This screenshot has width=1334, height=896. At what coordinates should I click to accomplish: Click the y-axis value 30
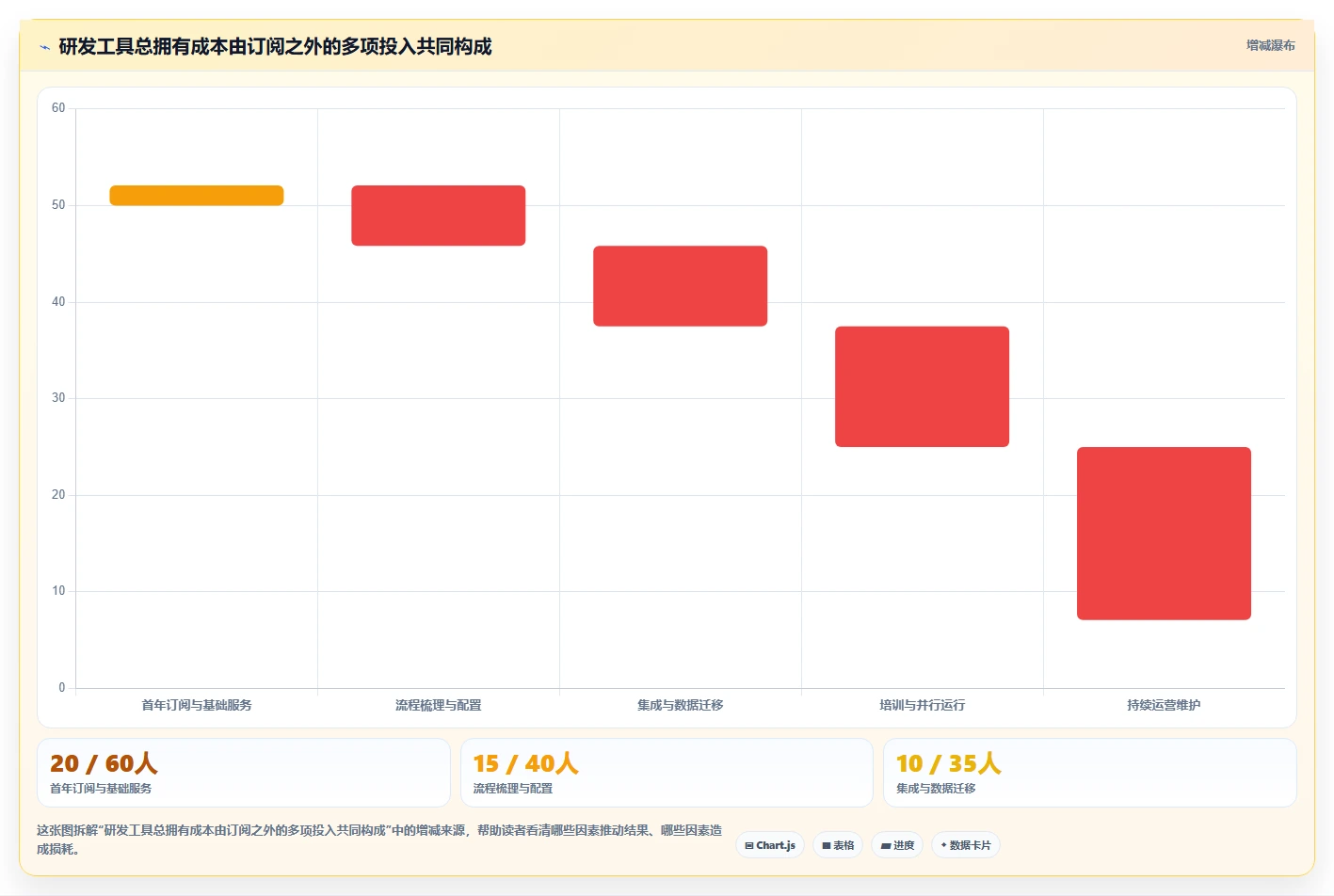pyautogui.click(x=58, y=398)
